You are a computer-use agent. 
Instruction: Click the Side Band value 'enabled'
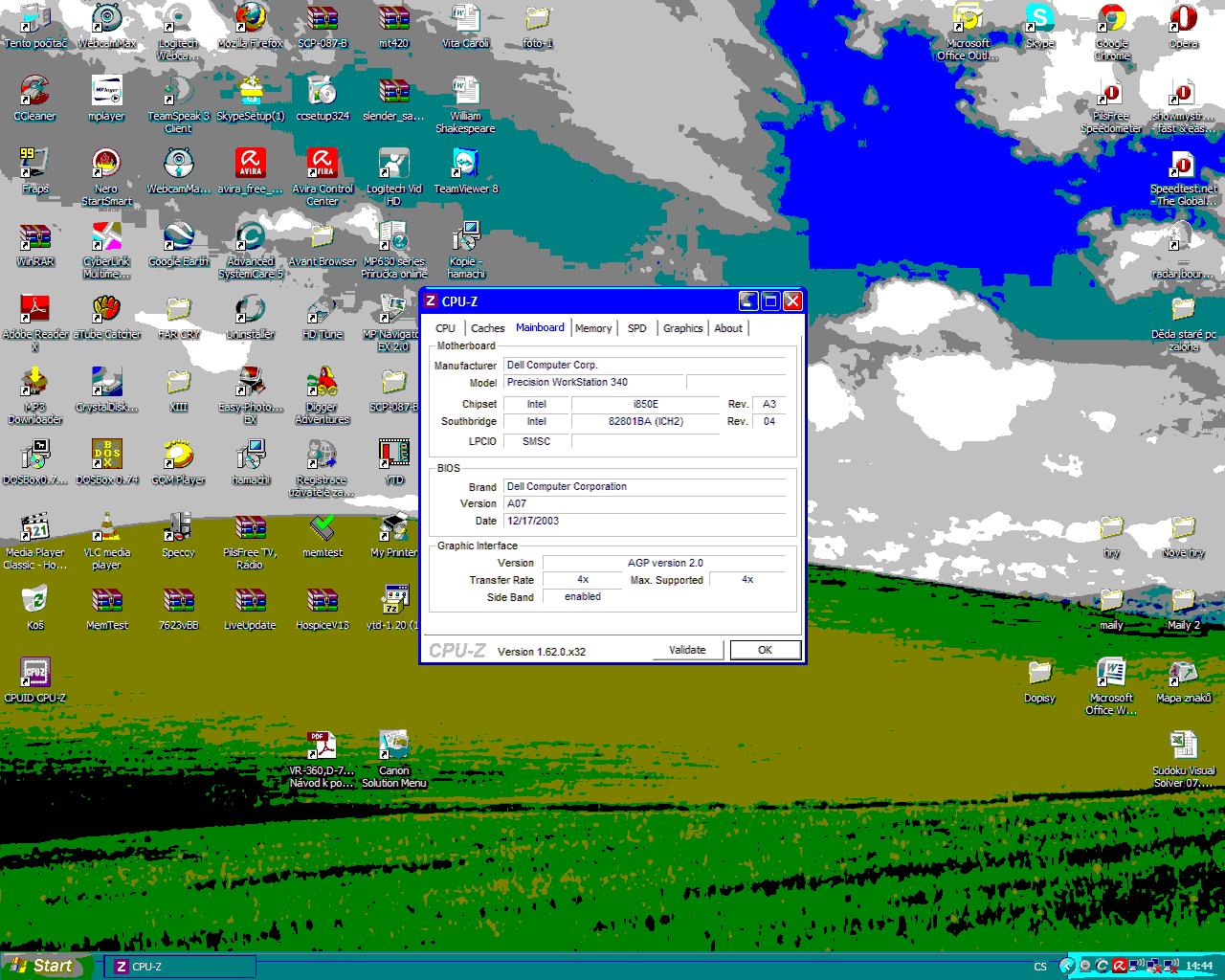pyautogui.click(x=583, y=596)
